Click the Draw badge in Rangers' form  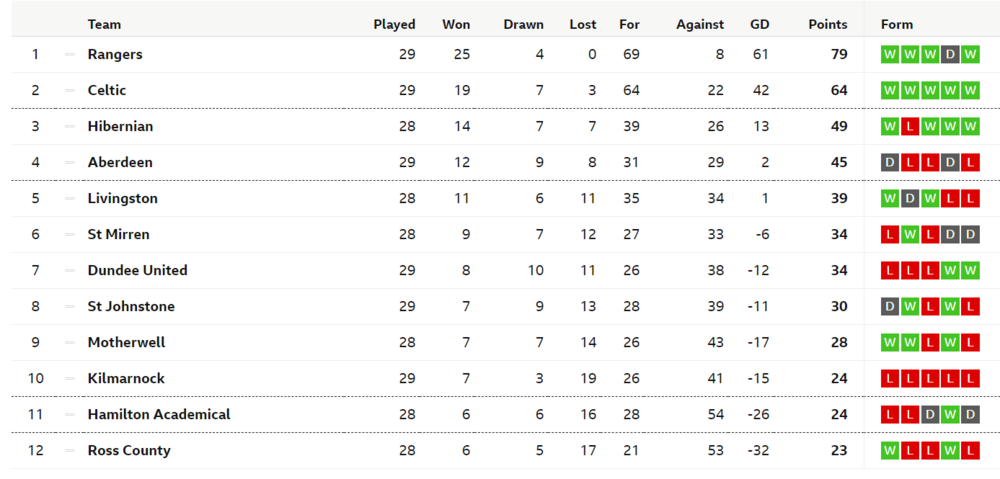pyautogui.click(x=950, y=54)
